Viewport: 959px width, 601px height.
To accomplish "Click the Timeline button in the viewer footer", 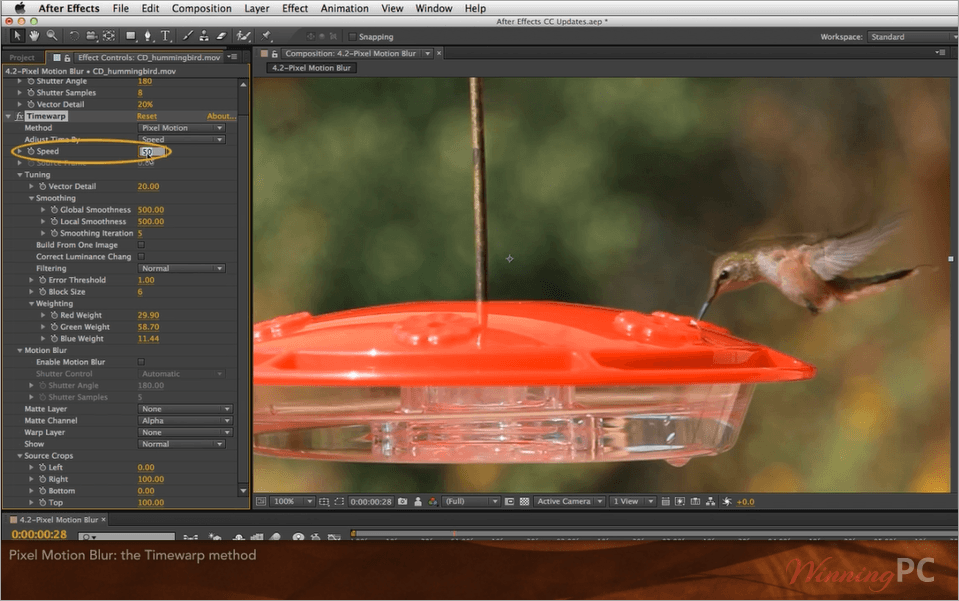I will pos(695,501).
